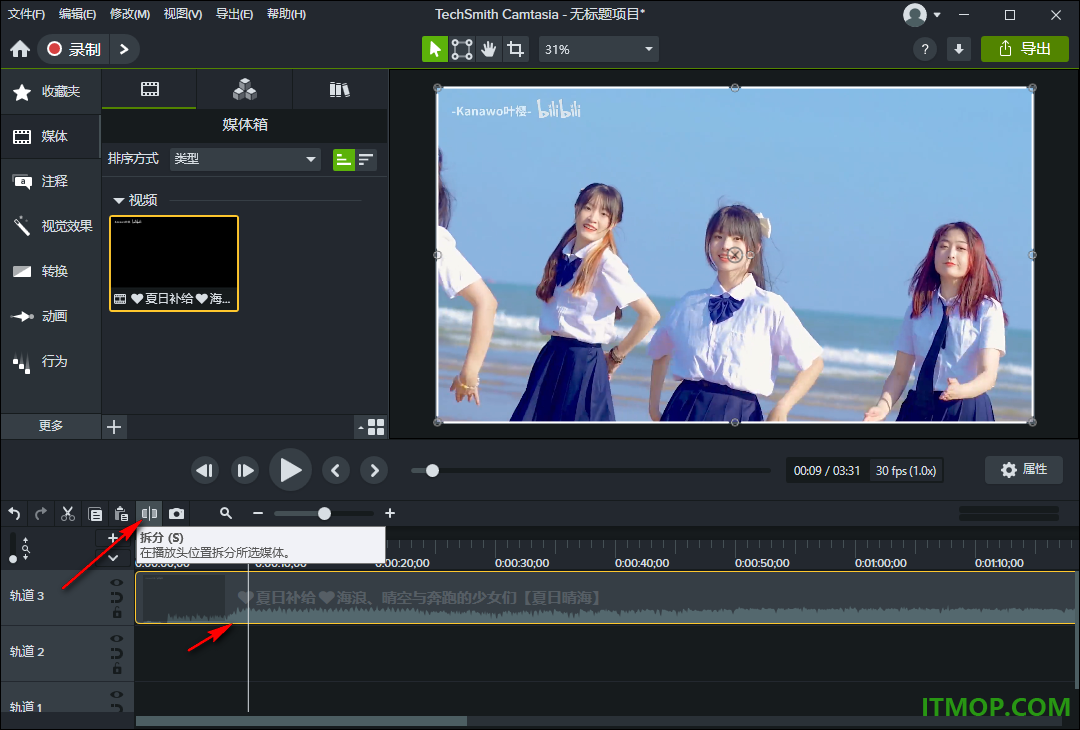
Task: Zoom in timeline with plus icon
Action: [390, 513]
